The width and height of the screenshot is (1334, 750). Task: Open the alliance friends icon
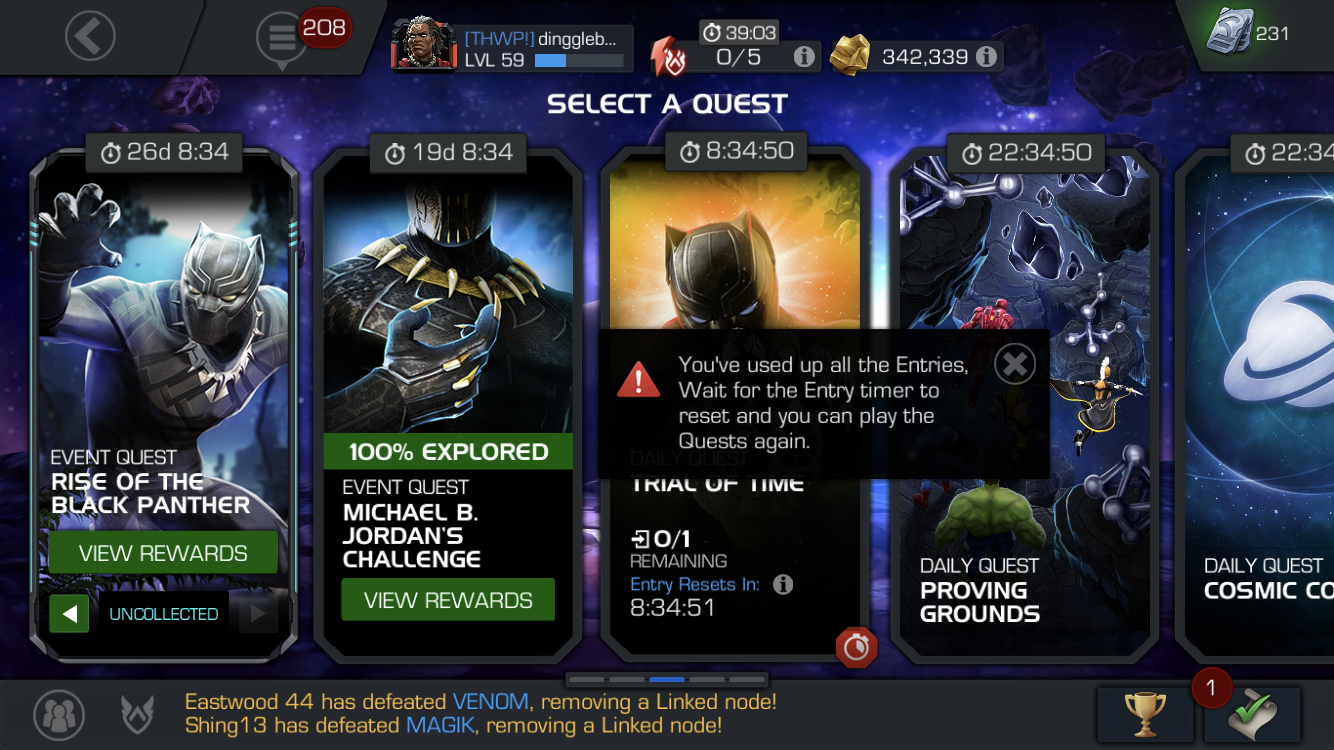[x=59, y=715]
